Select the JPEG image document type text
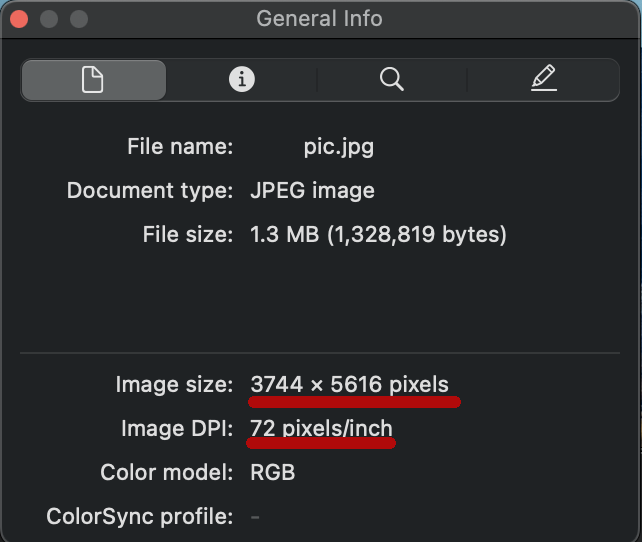This screenshot has width=642, height=542. tap(312, 190)
